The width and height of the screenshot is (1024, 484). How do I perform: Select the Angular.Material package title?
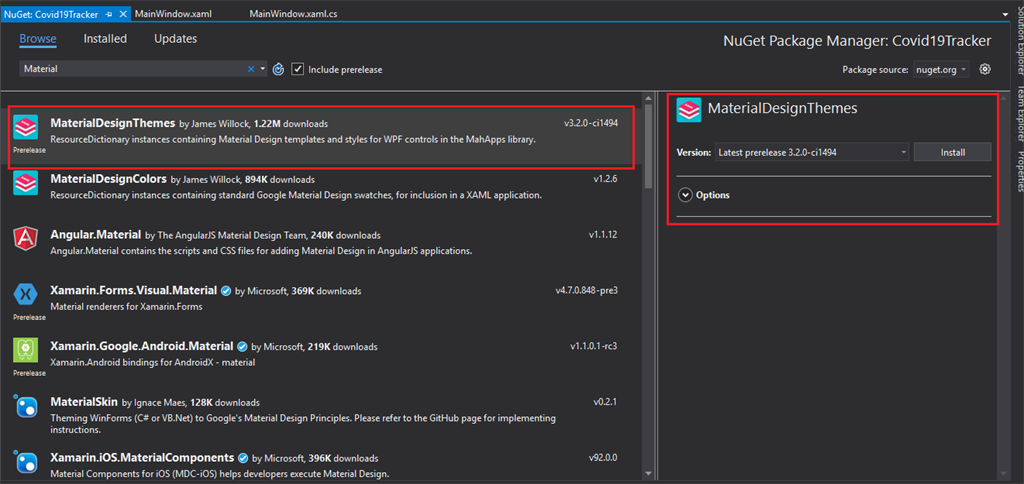click(x=96, y=234)
